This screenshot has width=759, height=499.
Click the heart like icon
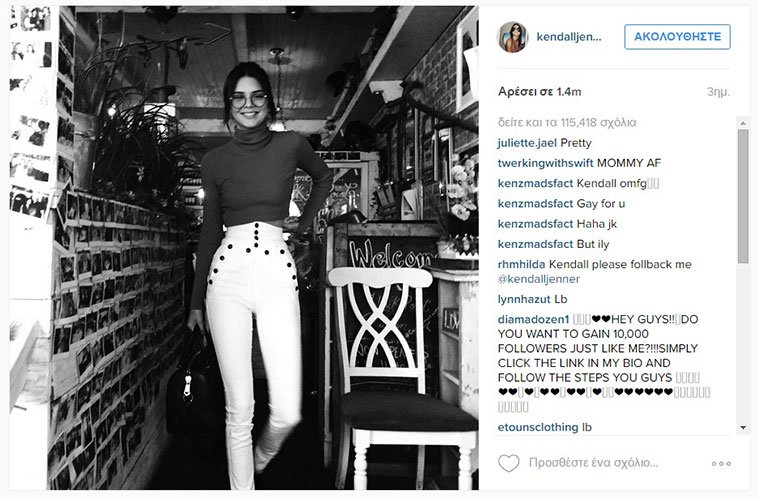click(x=509, y=463)
